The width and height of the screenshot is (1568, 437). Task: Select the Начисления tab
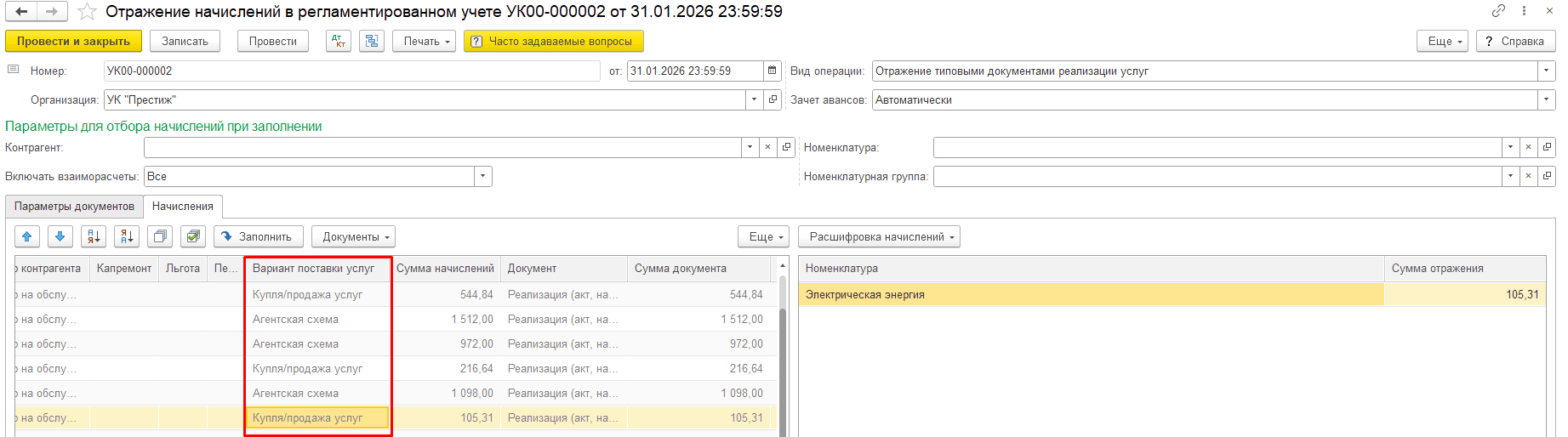click(x=183, y=207)
